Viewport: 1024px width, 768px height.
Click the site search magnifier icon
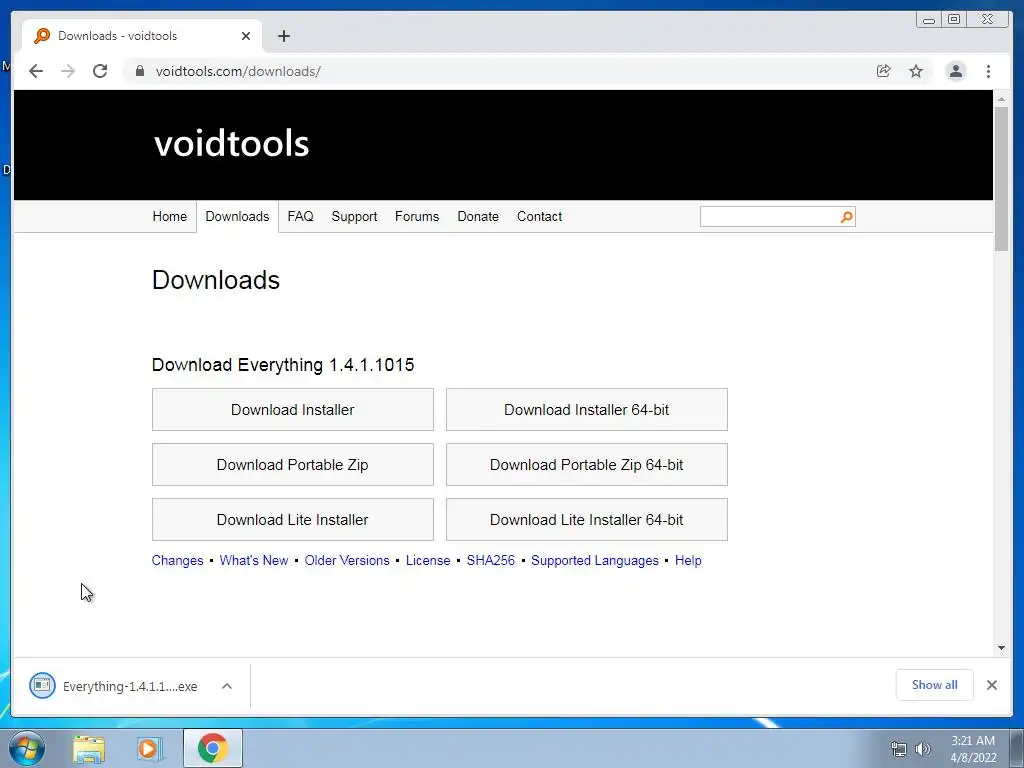coord(846,217)
